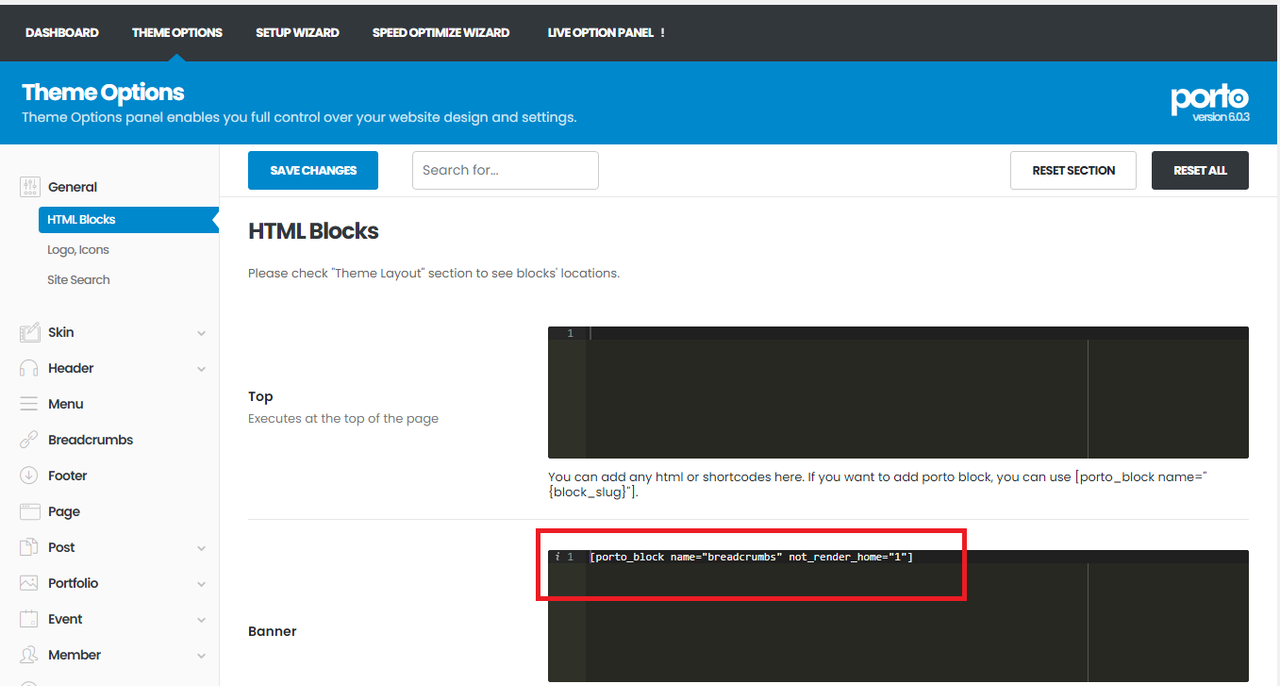The height and width of the screenshot is (686, 1280).
Task: Click the Page window icon
Action: click(x=29, y=511)
